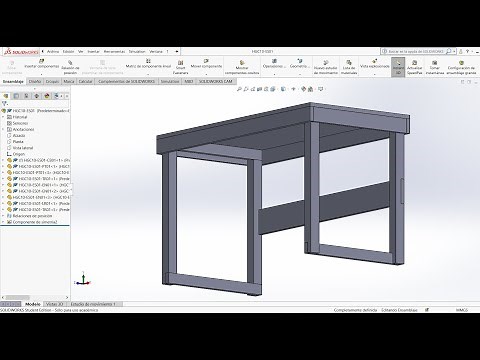
Task: Open Relación de posición tool
Action: (x=70, y=67)
